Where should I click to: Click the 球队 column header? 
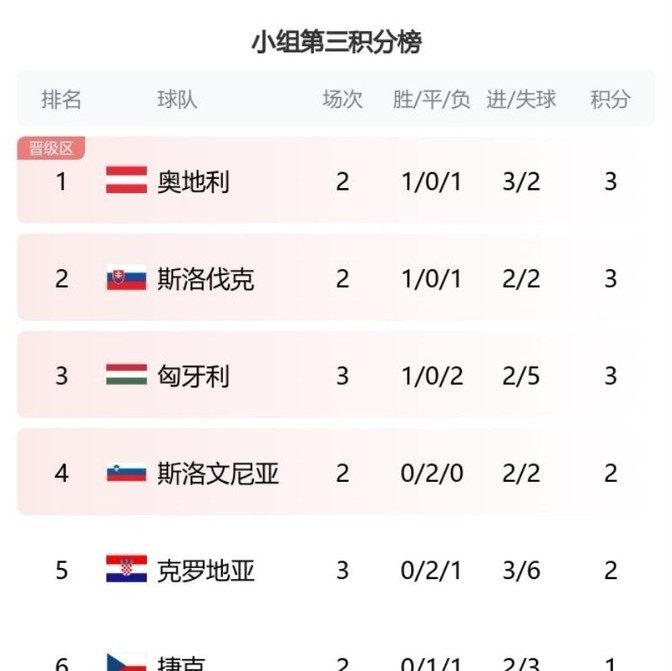click(177, 99)
